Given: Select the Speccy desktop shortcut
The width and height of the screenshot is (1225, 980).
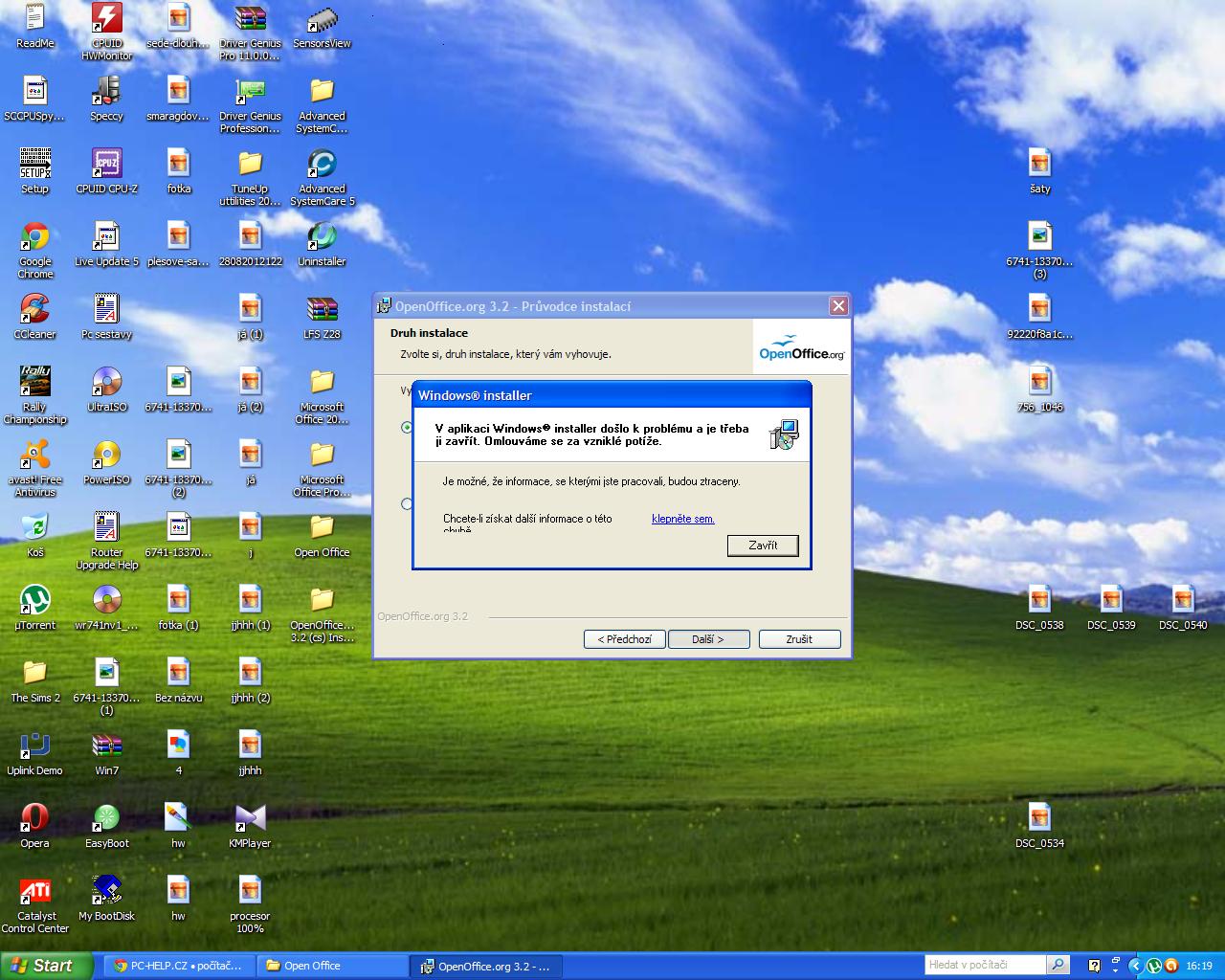Looking at the screenshot, I should point(107,99).
